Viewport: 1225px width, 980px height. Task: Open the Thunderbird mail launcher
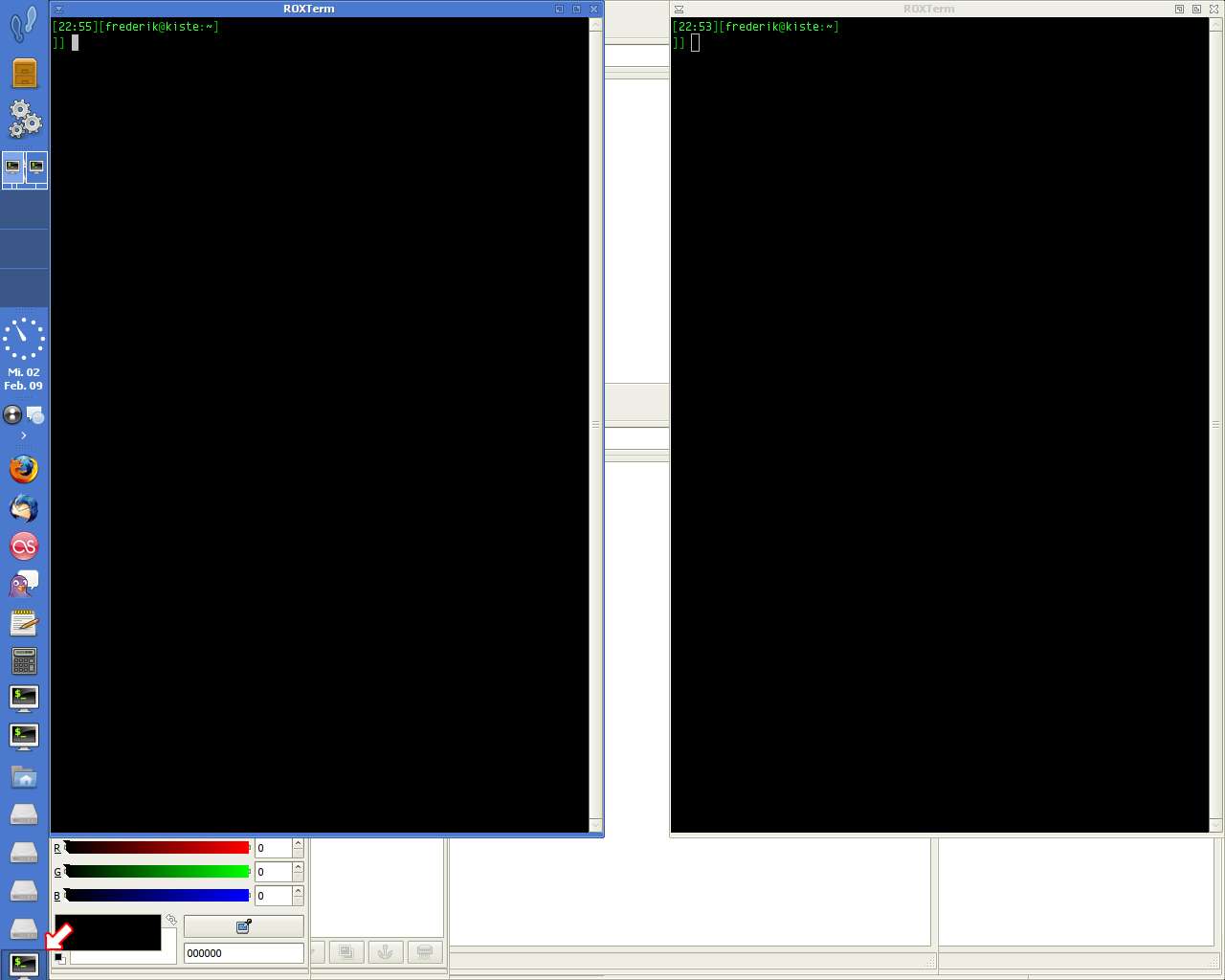[x=24, y=508]
